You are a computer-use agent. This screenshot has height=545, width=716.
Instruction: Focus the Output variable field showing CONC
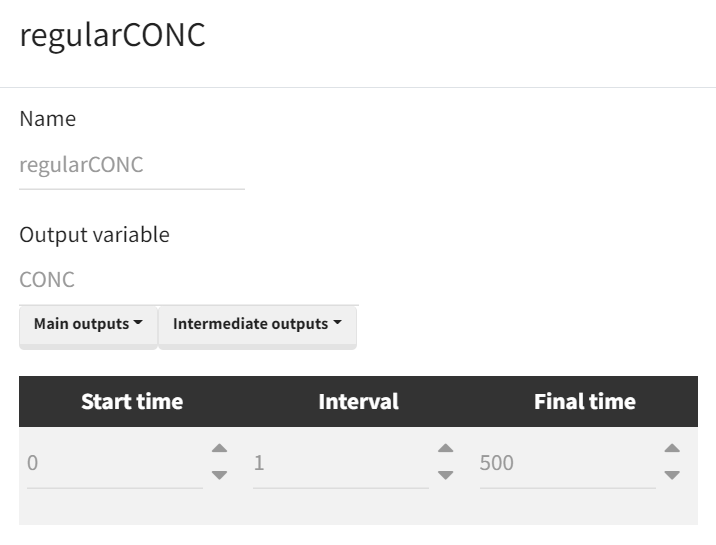point(188,280)
